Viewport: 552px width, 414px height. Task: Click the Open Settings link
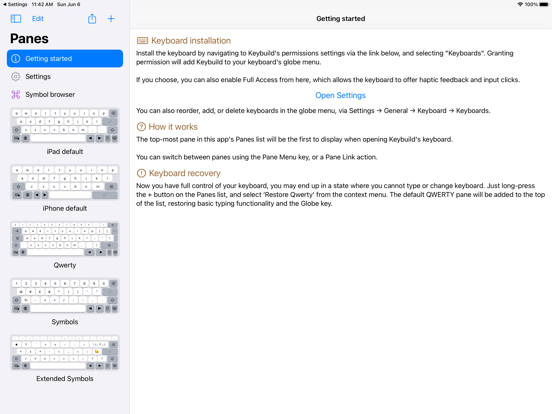(x=340, y=95)
